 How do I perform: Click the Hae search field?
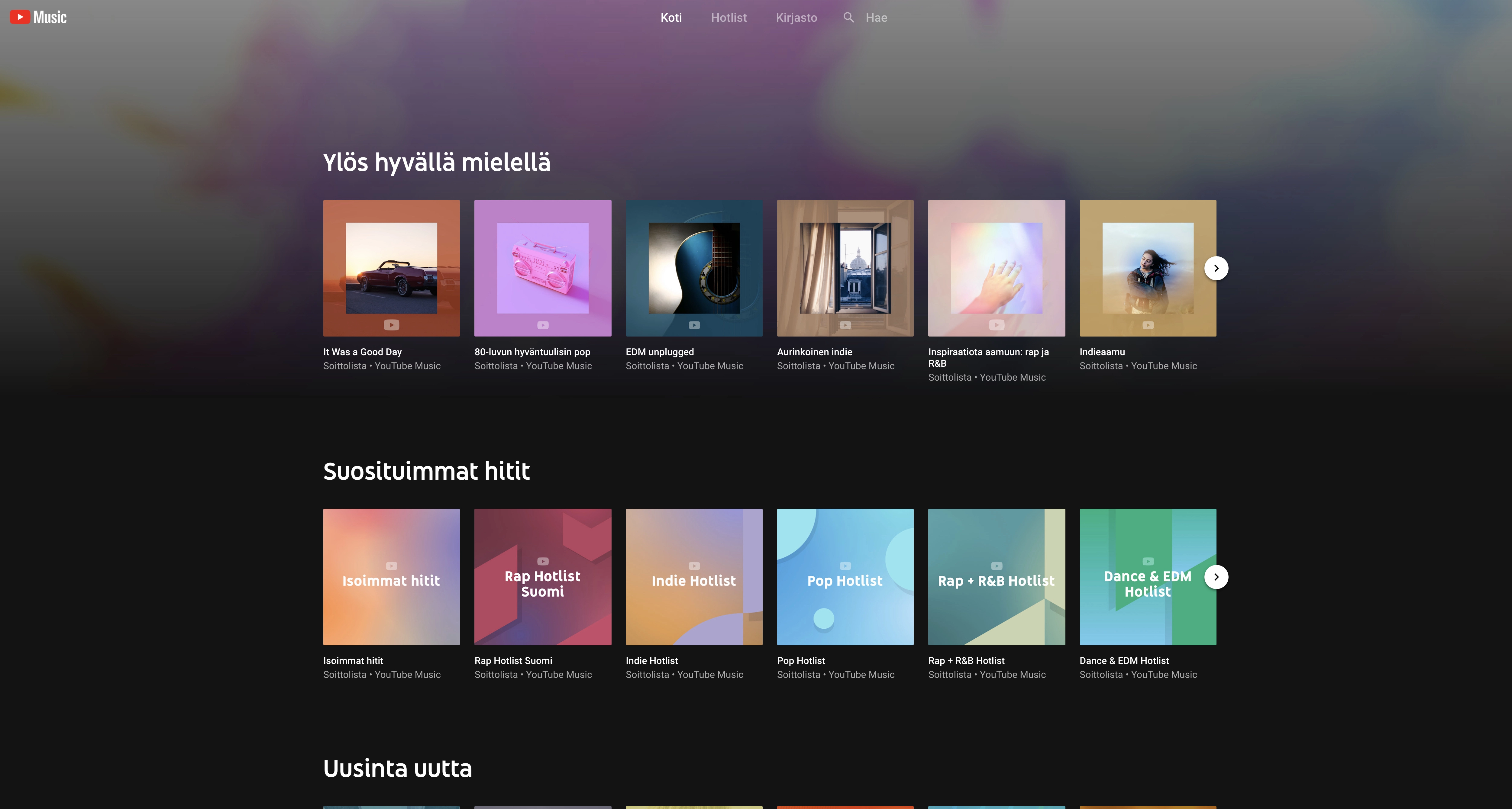point(876,18)
